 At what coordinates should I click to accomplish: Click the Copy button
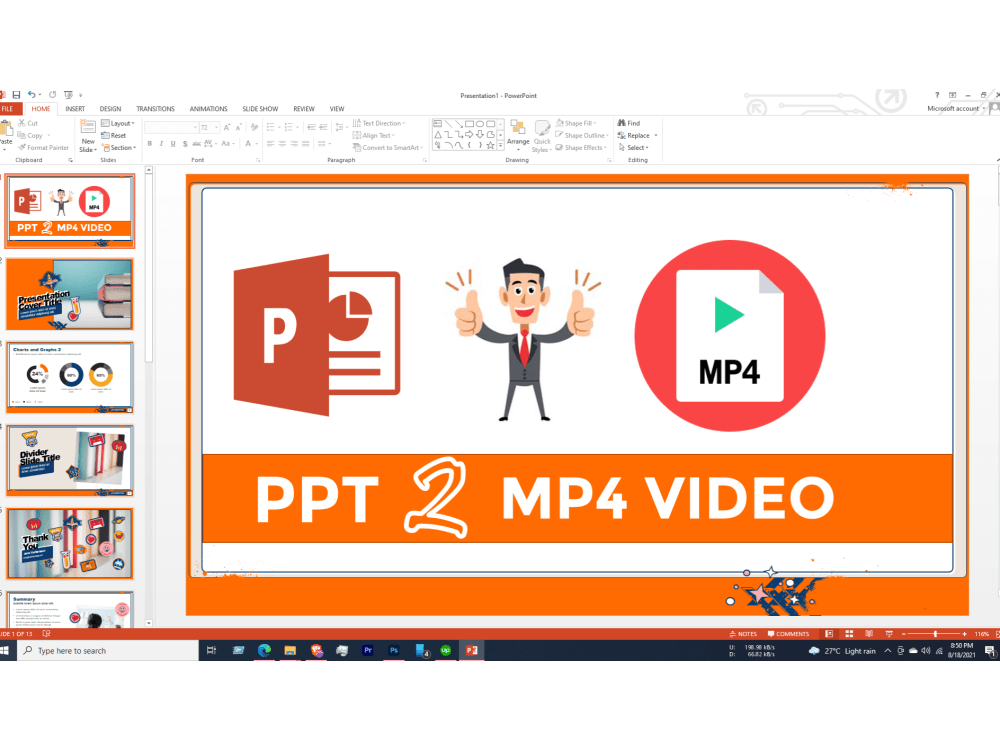32,135
